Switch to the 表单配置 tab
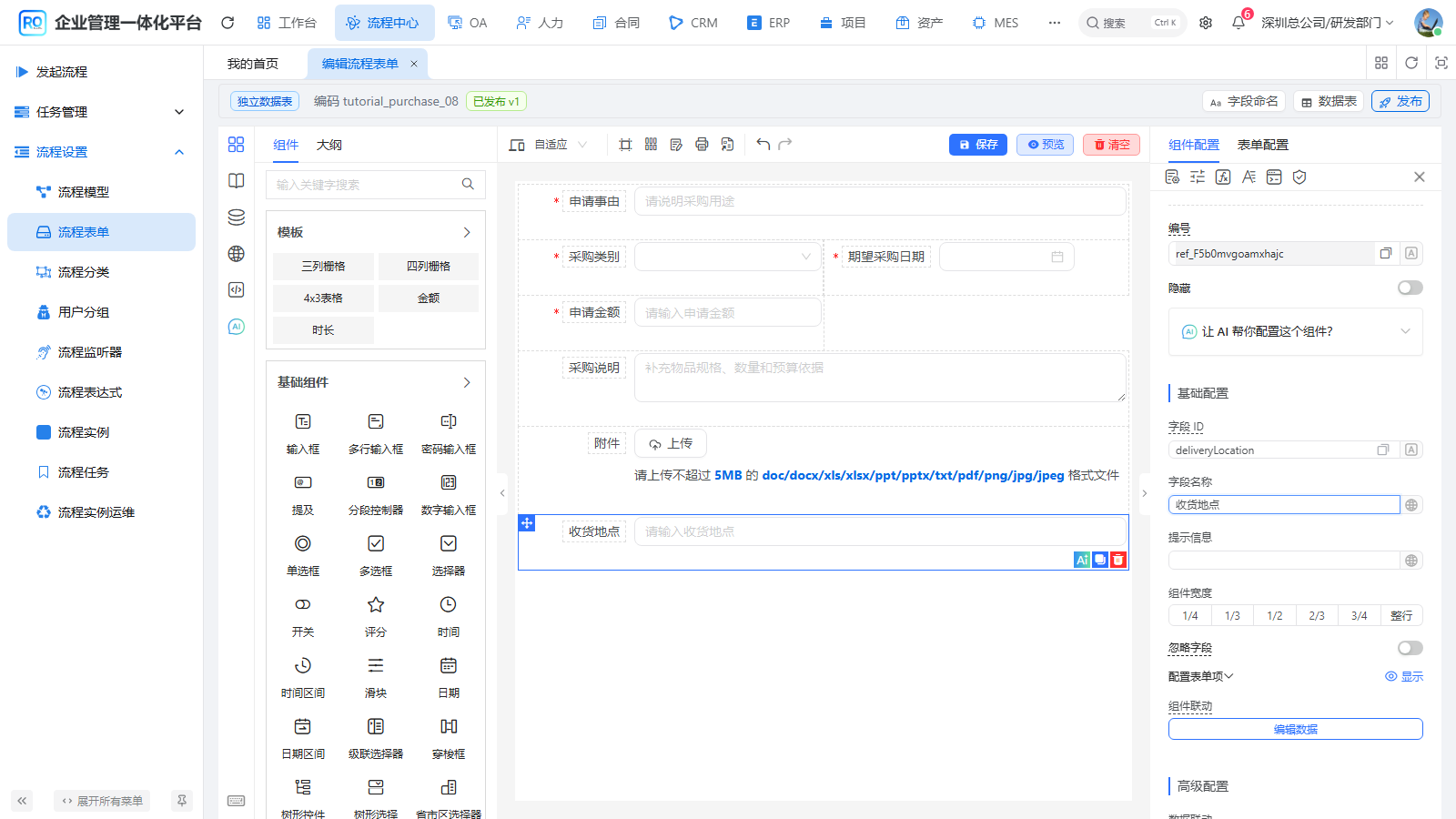The width and height of the screenshot is (1456, 819). click(x=1262, y=145)
